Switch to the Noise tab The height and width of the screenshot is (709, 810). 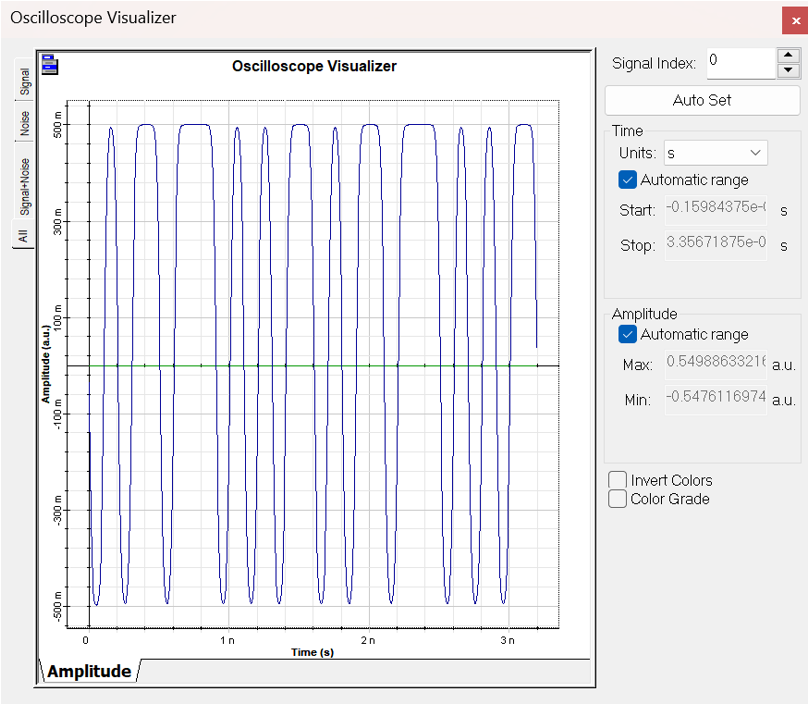[24, 123]
